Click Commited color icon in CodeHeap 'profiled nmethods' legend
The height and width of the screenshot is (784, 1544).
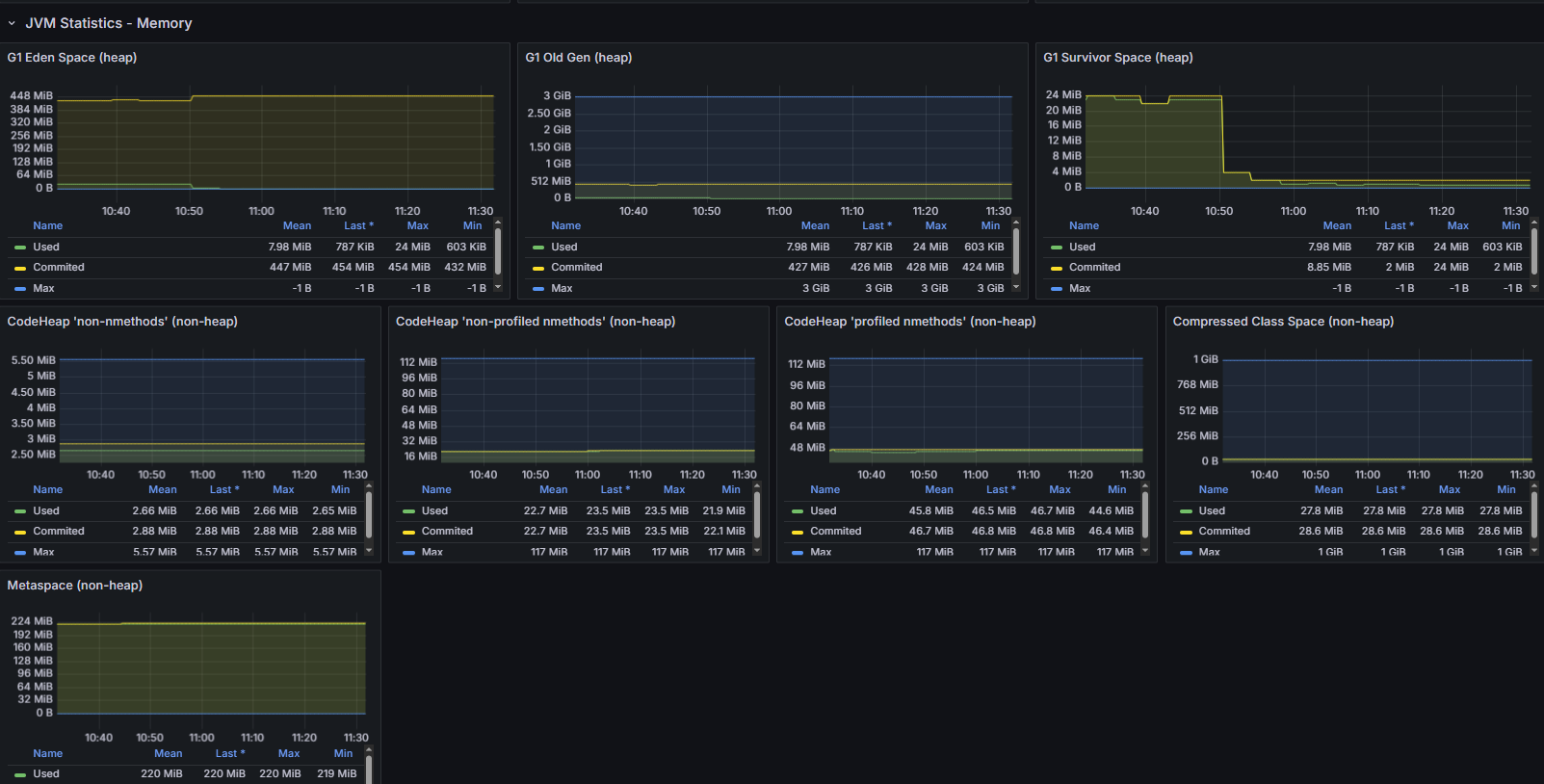(798, 532)
